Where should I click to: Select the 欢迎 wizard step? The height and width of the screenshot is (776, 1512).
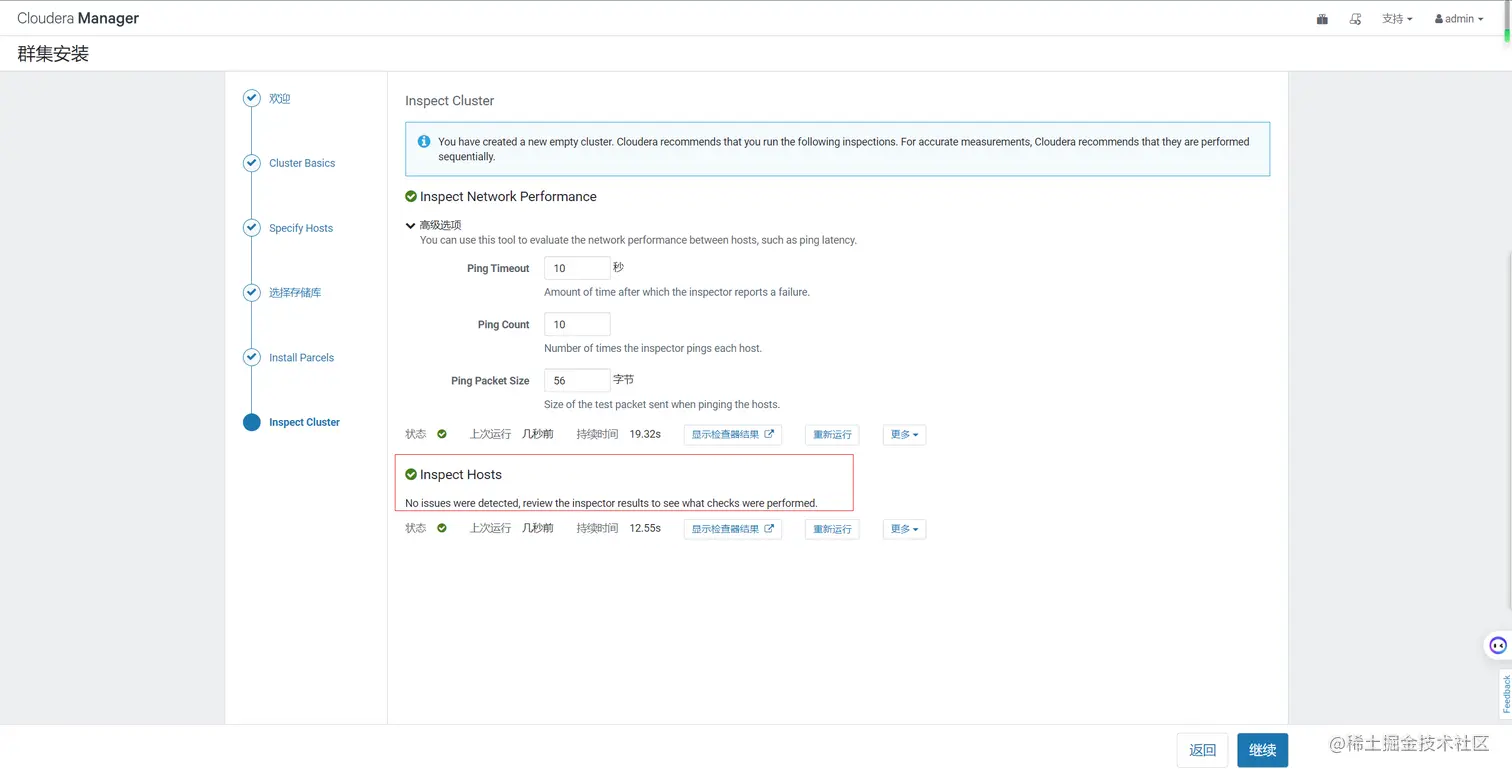pyautogui.click(x=280, y=99)
